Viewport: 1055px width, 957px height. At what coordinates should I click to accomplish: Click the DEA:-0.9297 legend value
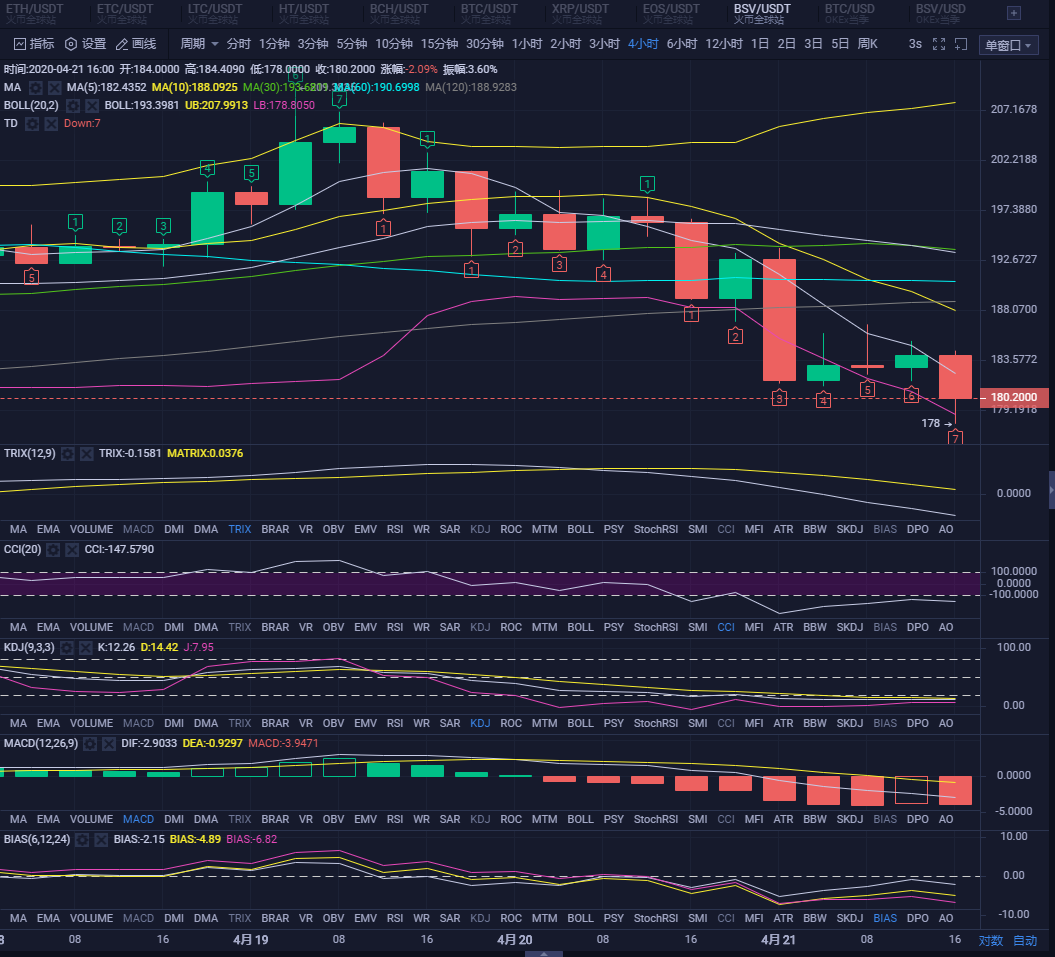213,744
